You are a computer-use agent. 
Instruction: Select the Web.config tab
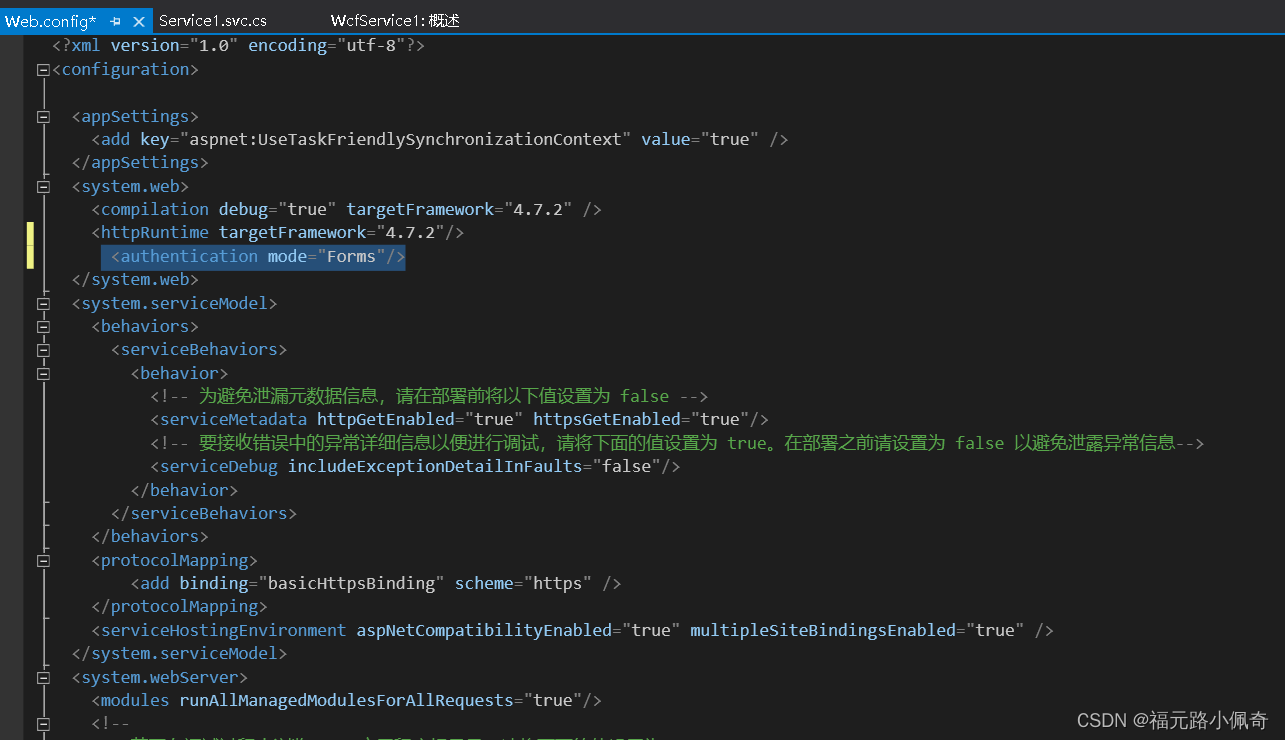(50, 20)
